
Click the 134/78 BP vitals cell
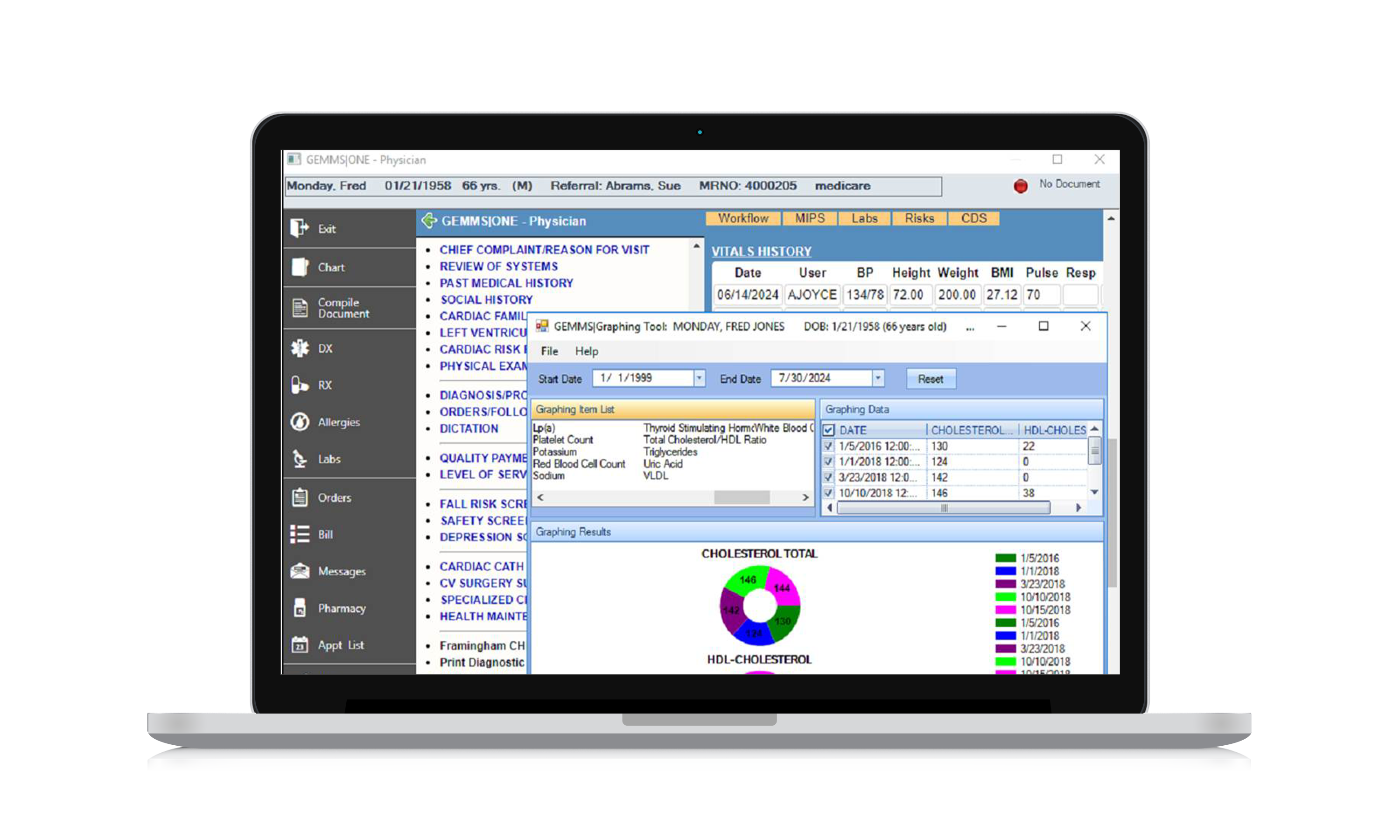click(865, 294)
